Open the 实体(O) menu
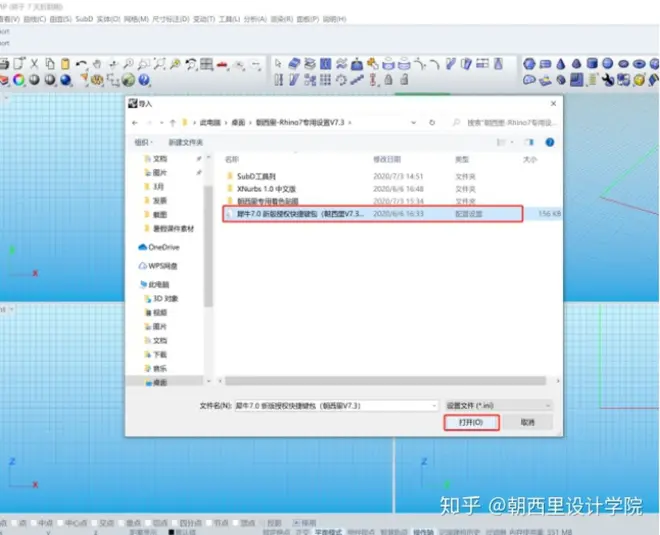 [x=108, y=19]
